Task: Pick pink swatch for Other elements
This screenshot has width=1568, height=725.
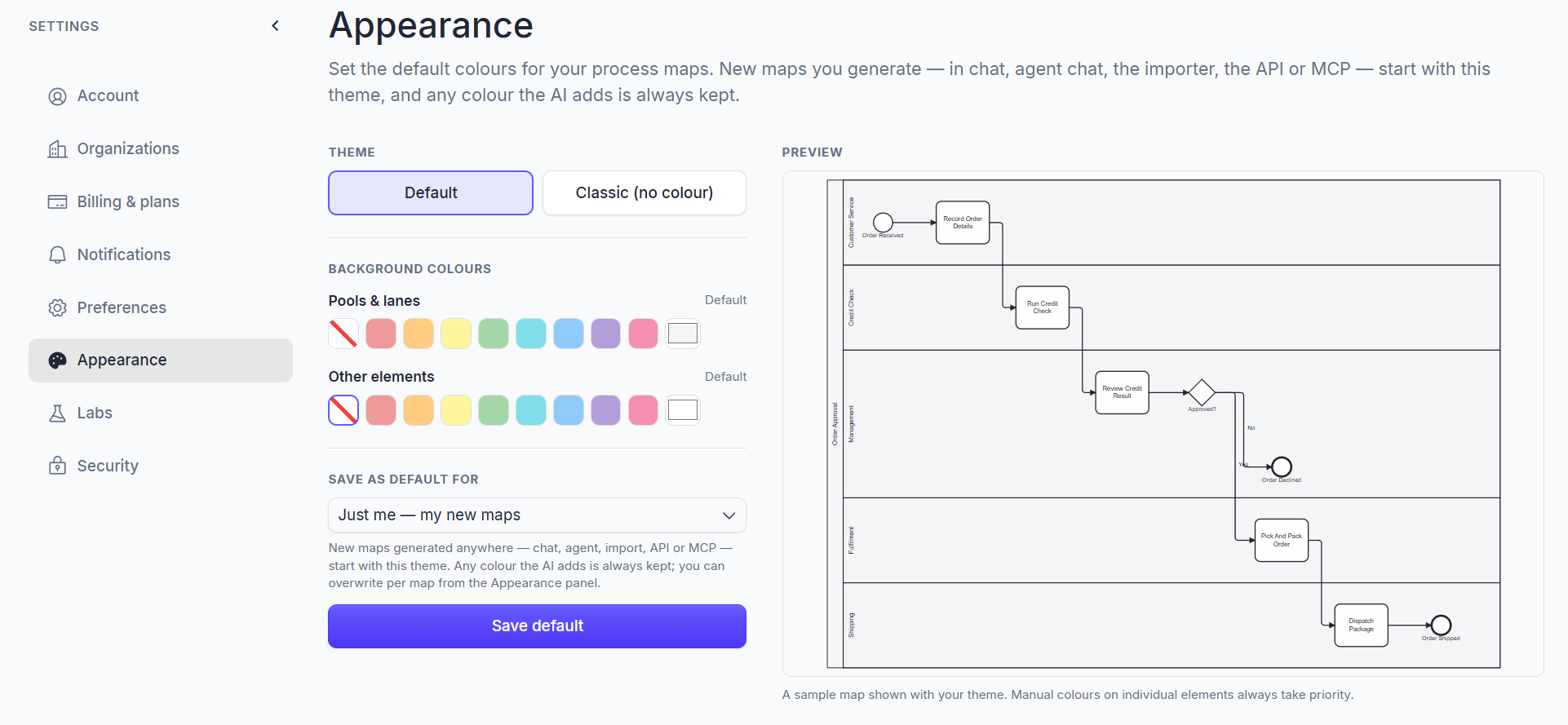Action: (x=644, y=410)
